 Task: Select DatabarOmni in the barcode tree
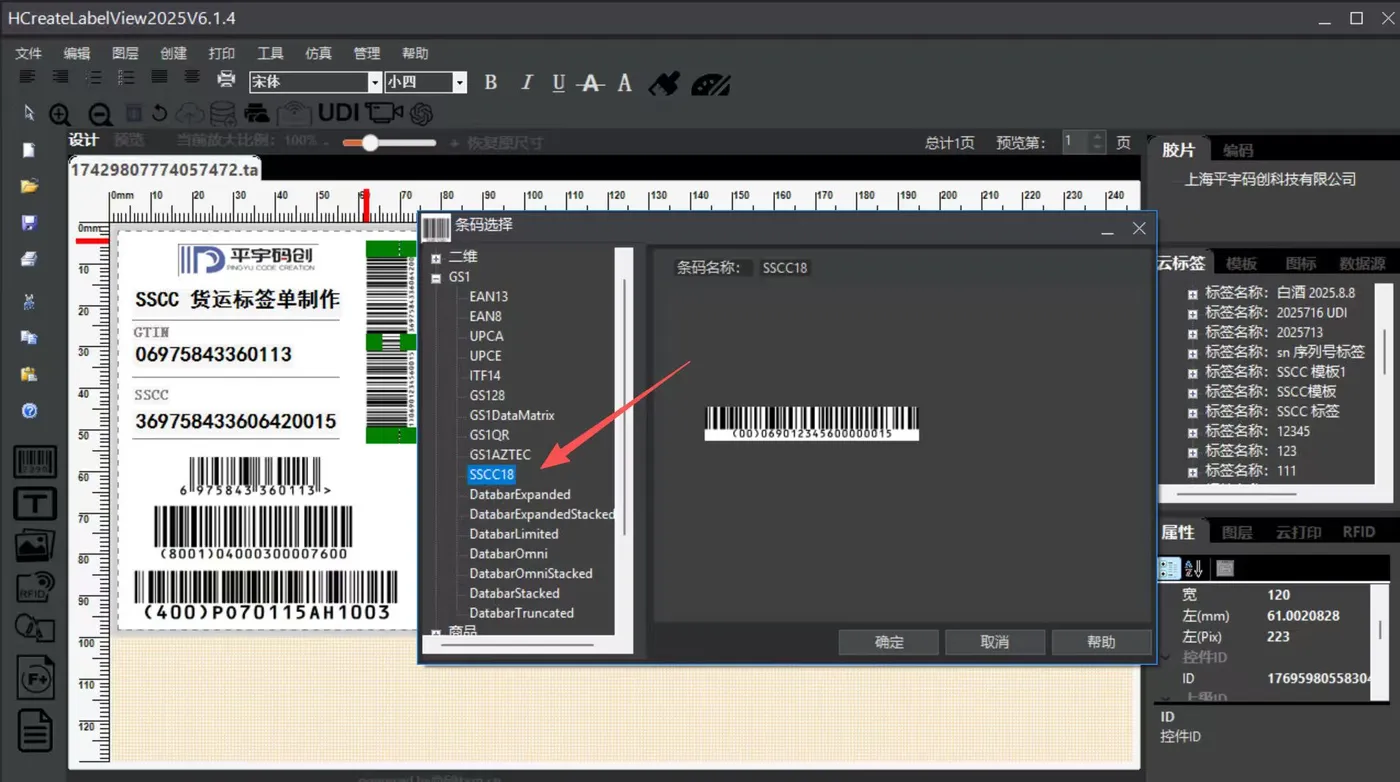tap(509, 553)
